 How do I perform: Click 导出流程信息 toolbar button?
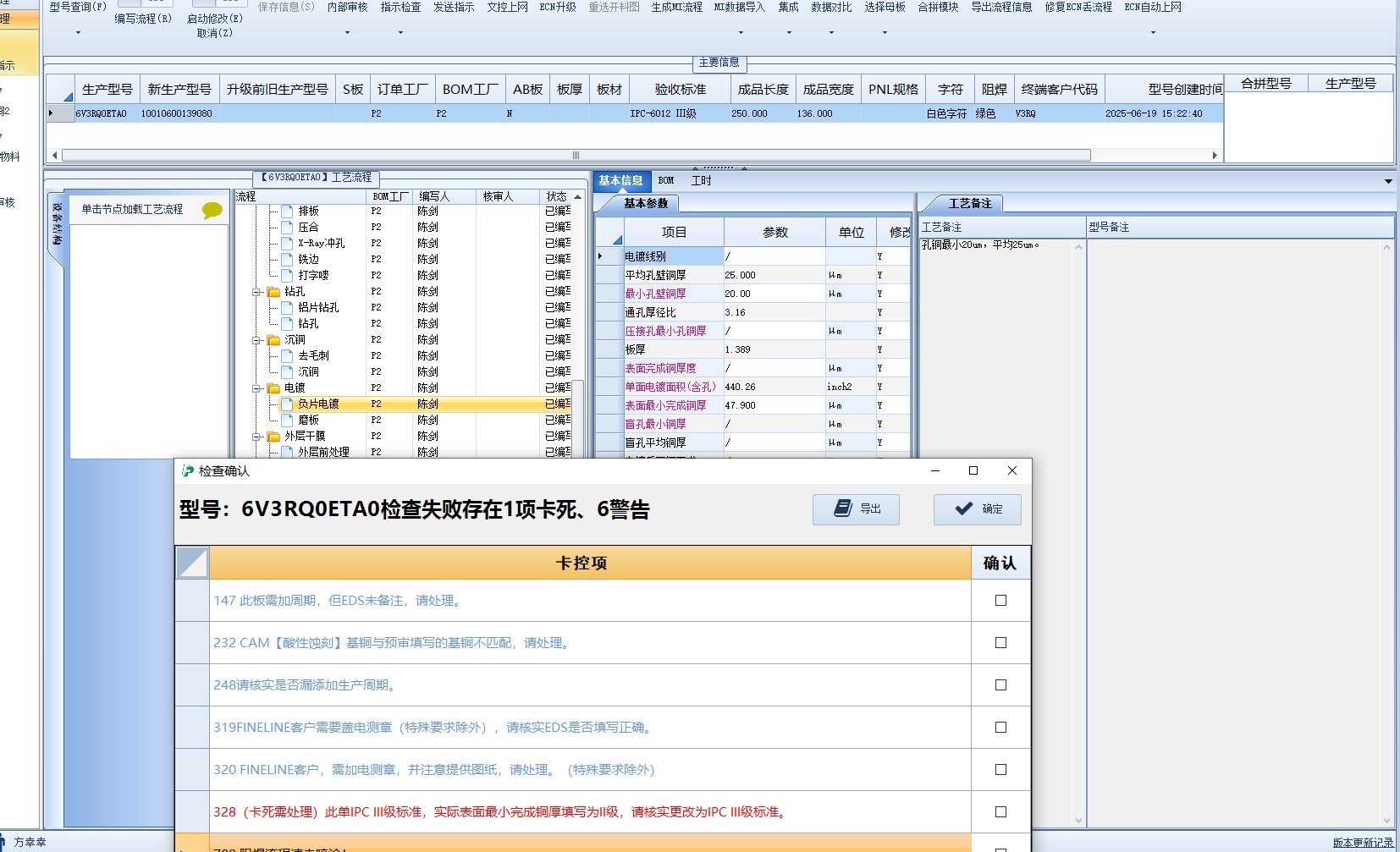[1001, 7]
